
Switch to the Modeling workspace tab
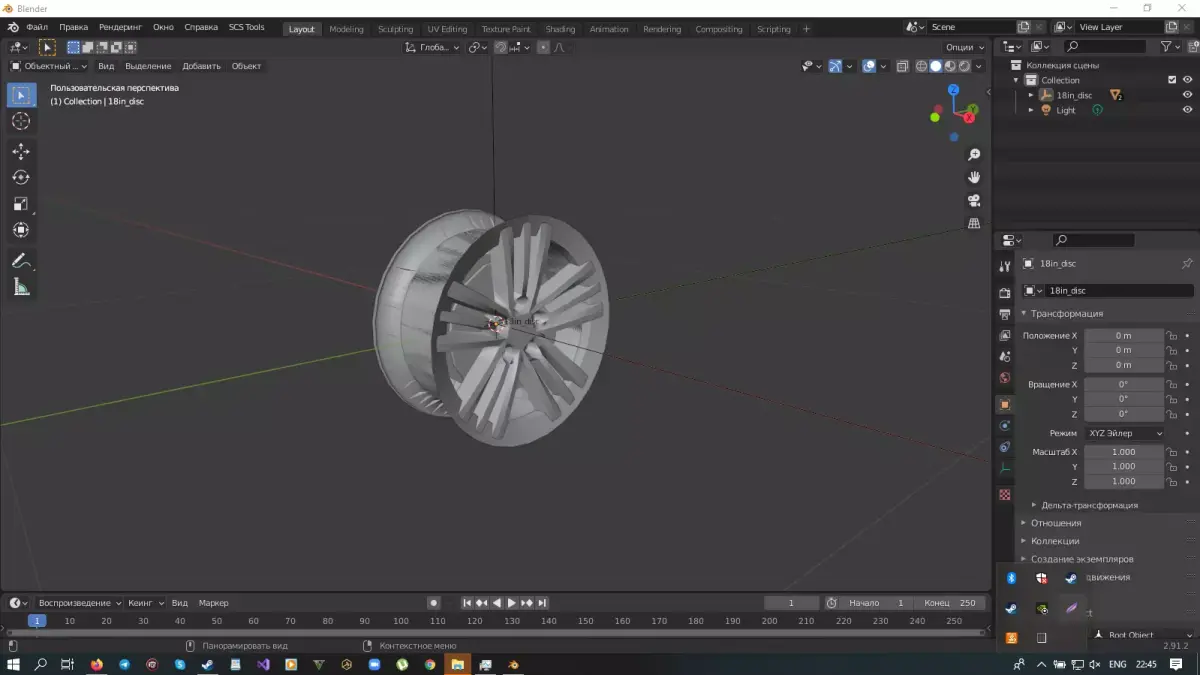pos(346,29)
